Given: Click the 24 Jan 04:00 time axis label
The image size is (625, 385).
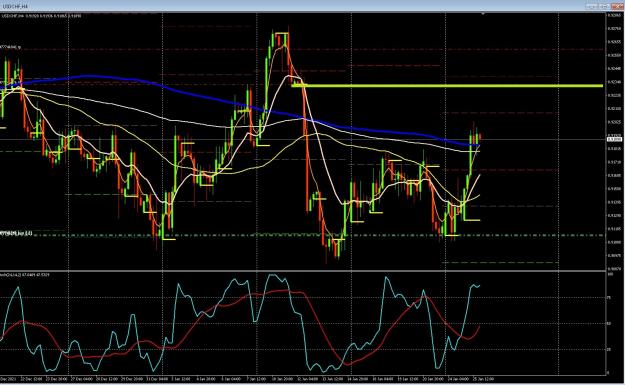Looking at the screenshot, I should [459, 379].
